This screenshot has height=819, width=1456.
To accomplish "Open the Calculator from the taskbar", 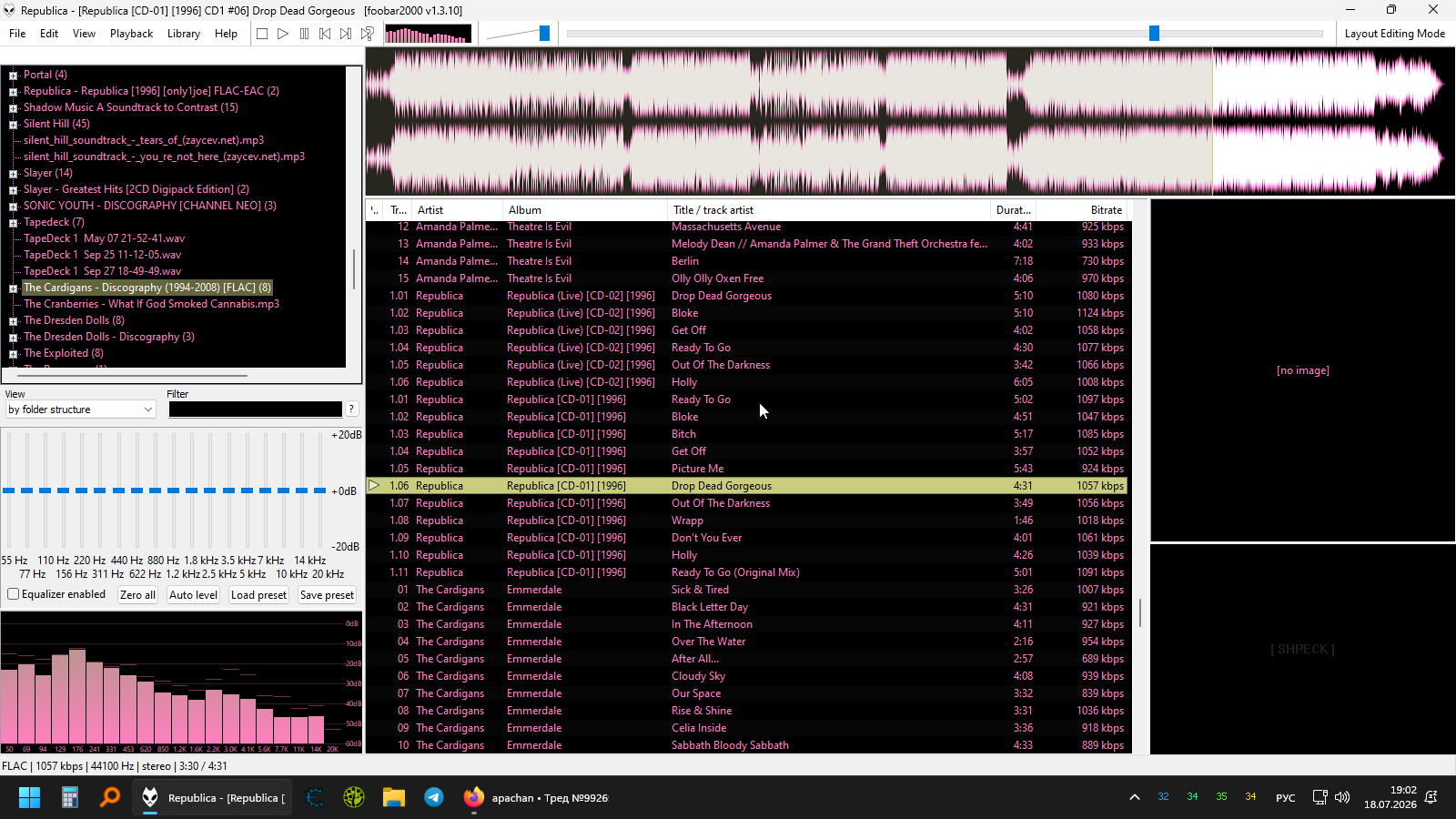I will coord(69,798).
